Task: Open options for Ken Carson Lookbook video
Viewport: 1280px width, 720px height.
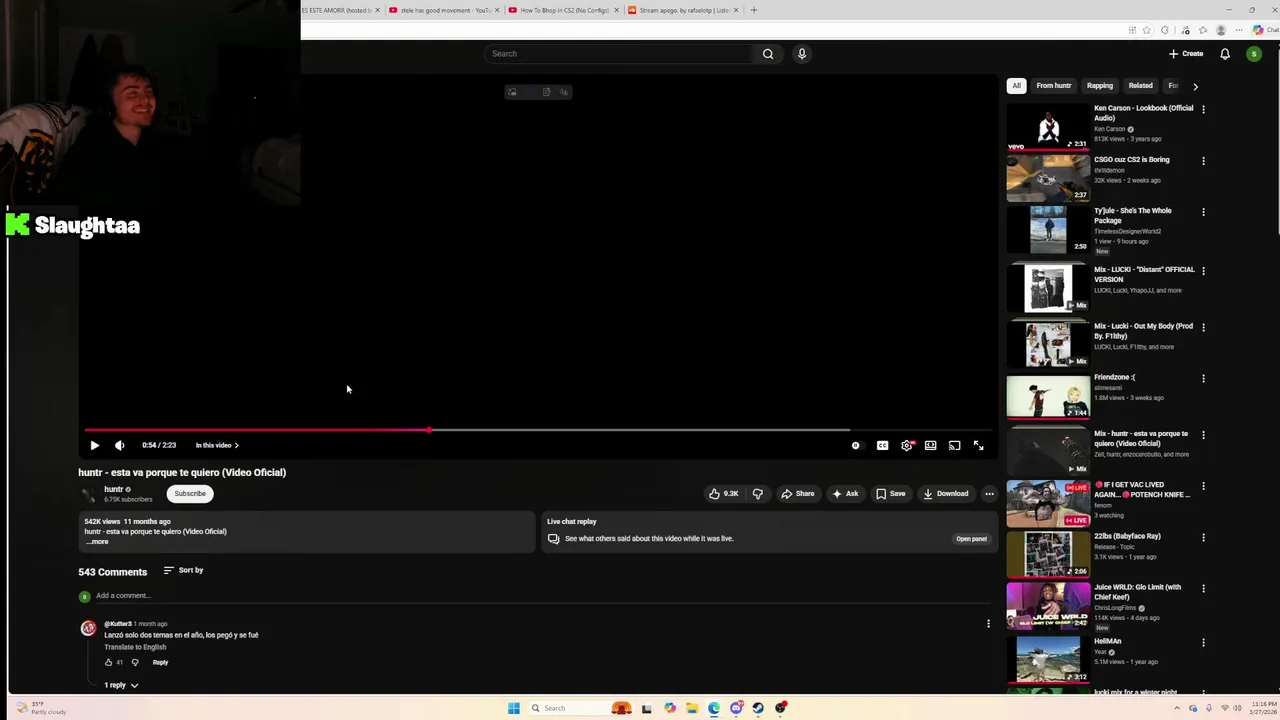Action: [x=1203, y=109]
